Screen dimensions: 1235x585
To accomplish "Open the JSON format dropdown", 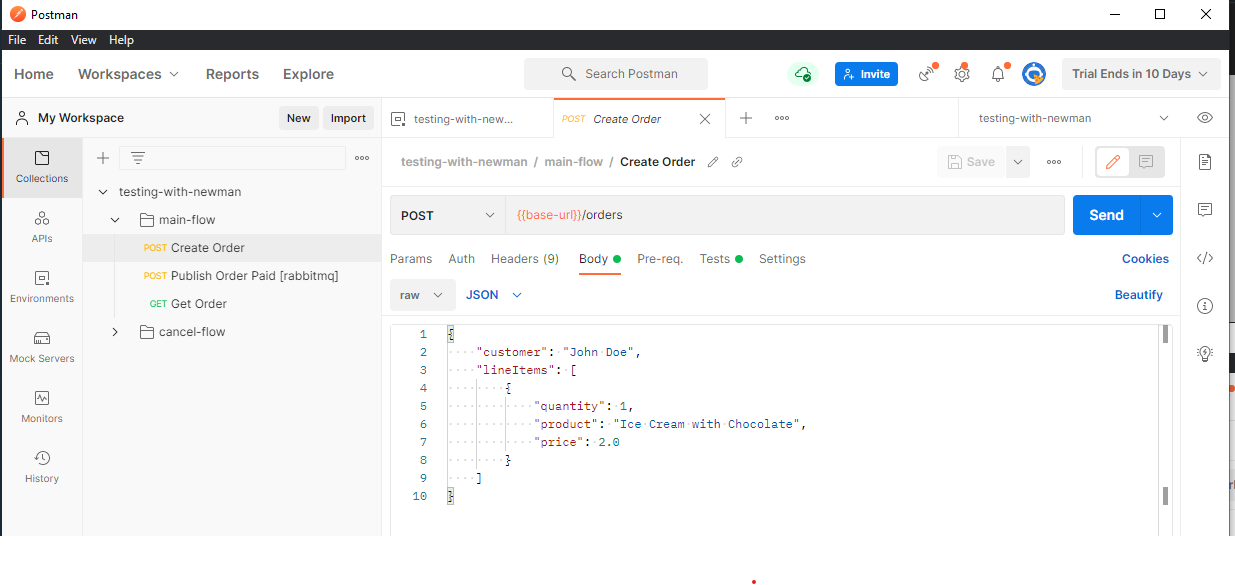I will point(494,295).
